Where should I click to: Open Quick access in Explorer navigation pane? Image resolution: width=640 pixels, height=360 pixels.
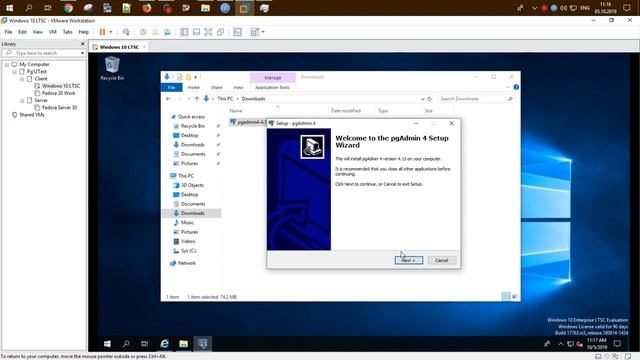tap(191, 117)
